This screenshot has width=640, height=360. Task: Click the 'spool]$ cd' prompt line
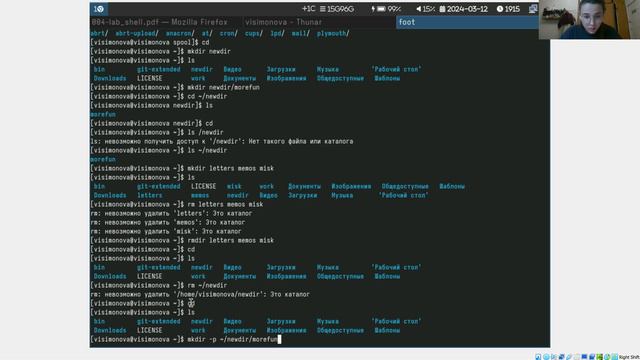pyautogui.click(x=150, y=42)
